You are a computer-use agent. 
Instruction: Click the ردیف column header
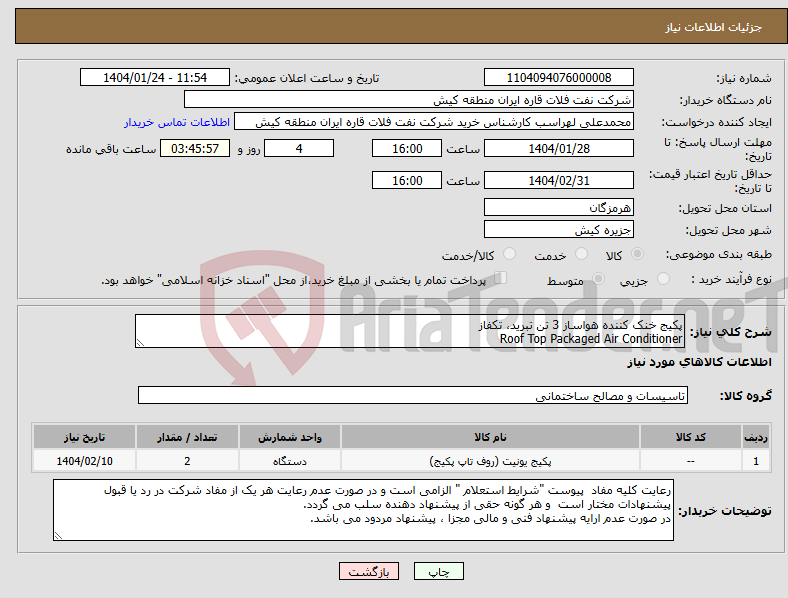(x=756, y=437)
